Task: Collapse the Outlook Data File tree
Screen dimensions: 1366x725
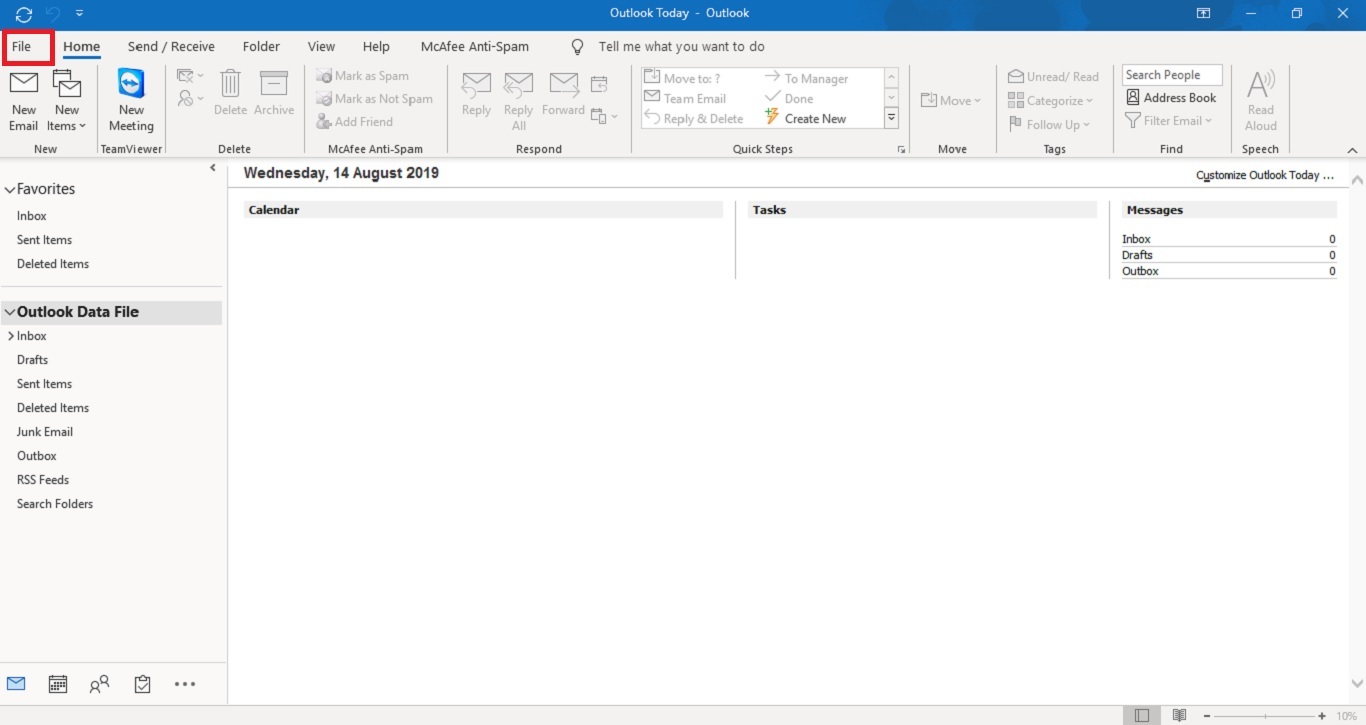Action: [10, 312]
